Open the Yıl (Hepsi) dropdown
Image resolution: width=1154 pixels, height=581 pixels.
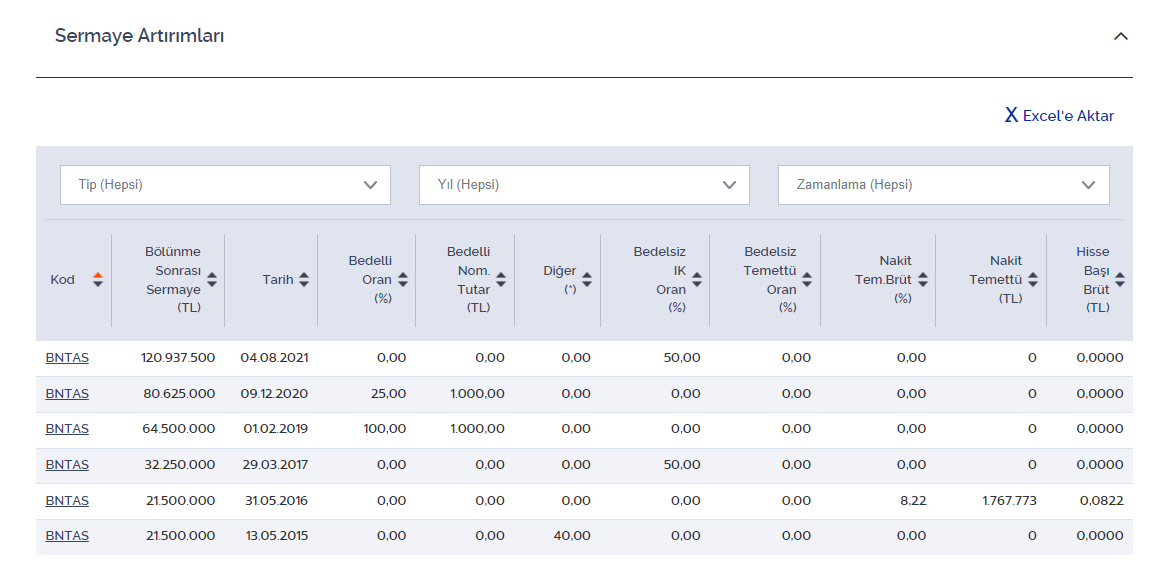click(584, 185)
